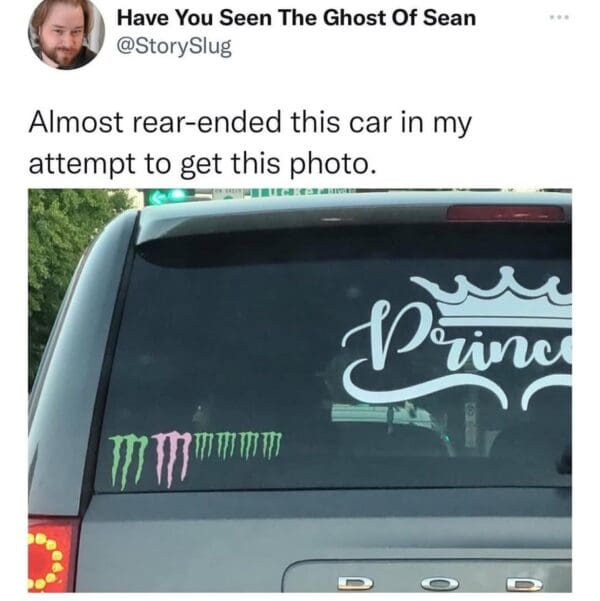Viewport: 600px width, 601px height.
Task: Click the large green Monster claw decal
Action: [x=128, y=461]
